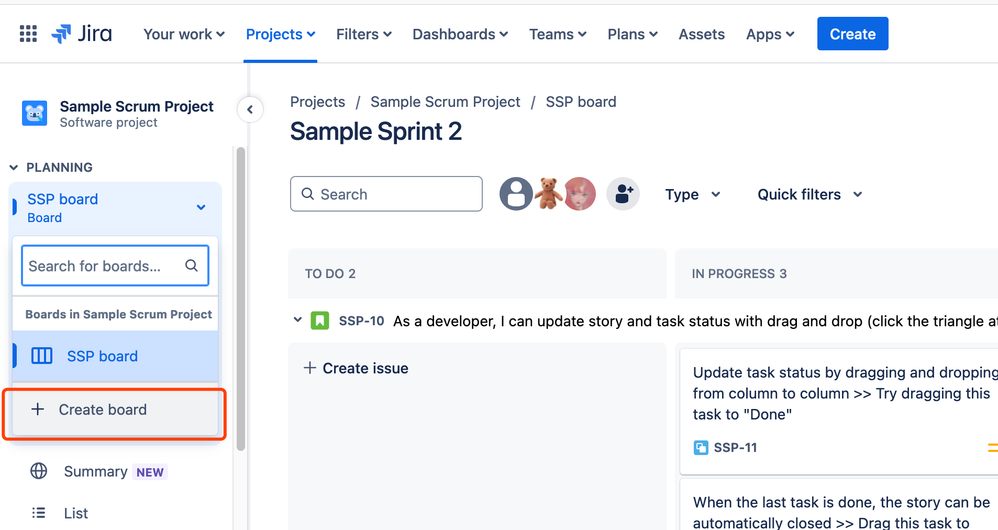The width and height of the screenshot is (998, 530).
Task: Click the grey default user avatar
Action: (516, 194)
